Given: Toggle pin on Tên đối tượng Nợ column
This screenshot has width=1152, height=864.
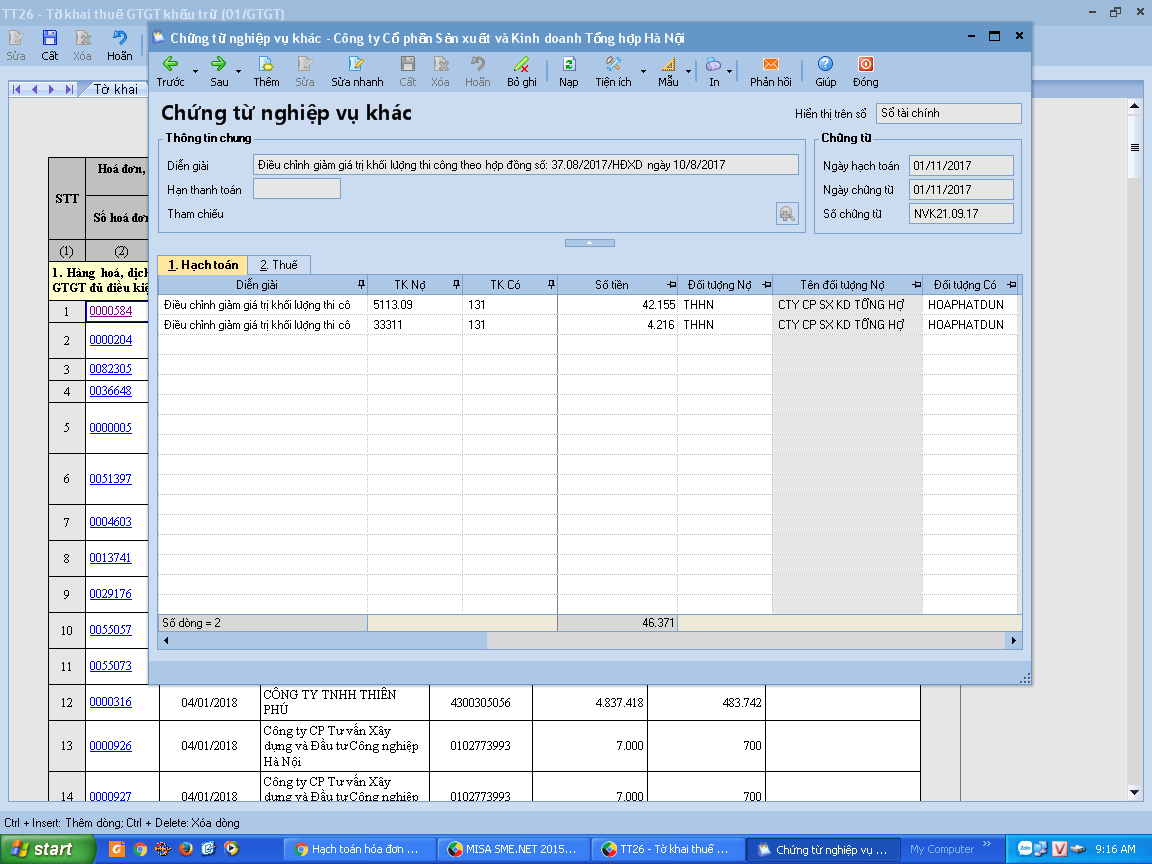Looking at the screenshot, I should coord(916,284).
